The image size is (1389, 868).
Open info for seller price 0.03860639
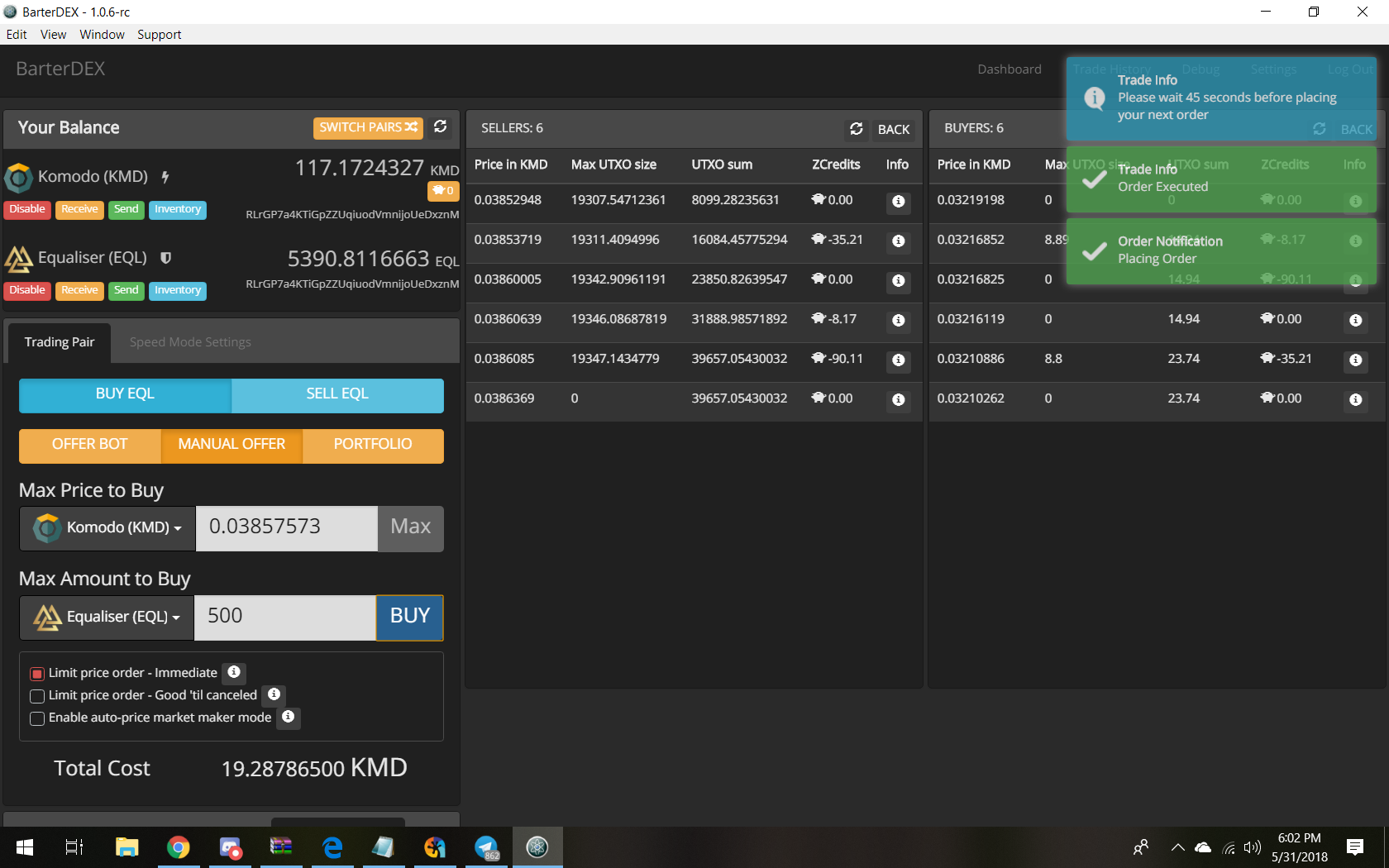point(899,321)
